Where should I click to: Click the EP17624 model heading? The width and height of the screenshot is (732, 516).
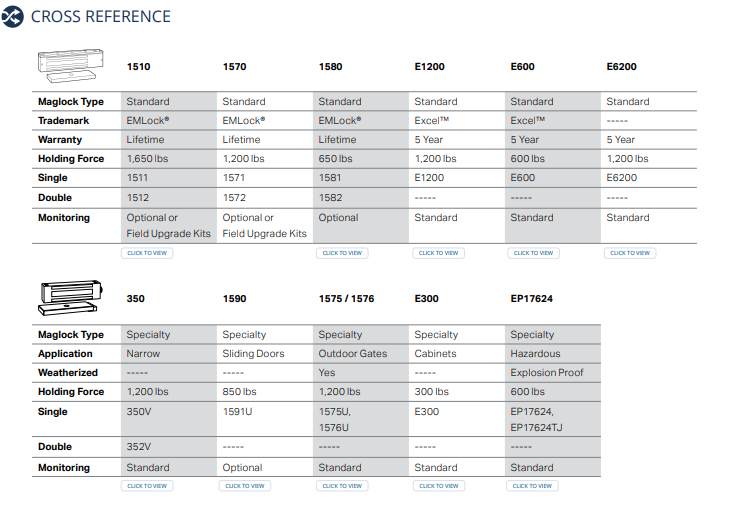click(x=531, y=299)
